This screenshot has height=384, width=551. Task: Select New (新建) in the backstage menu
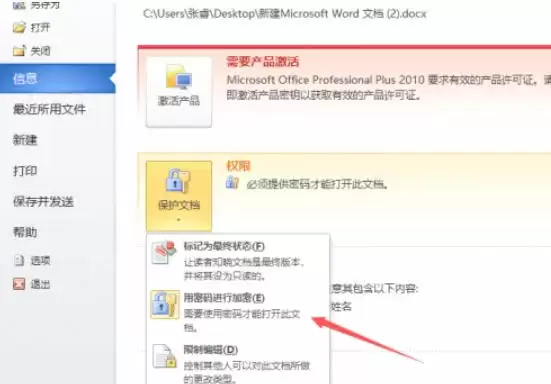25,140
